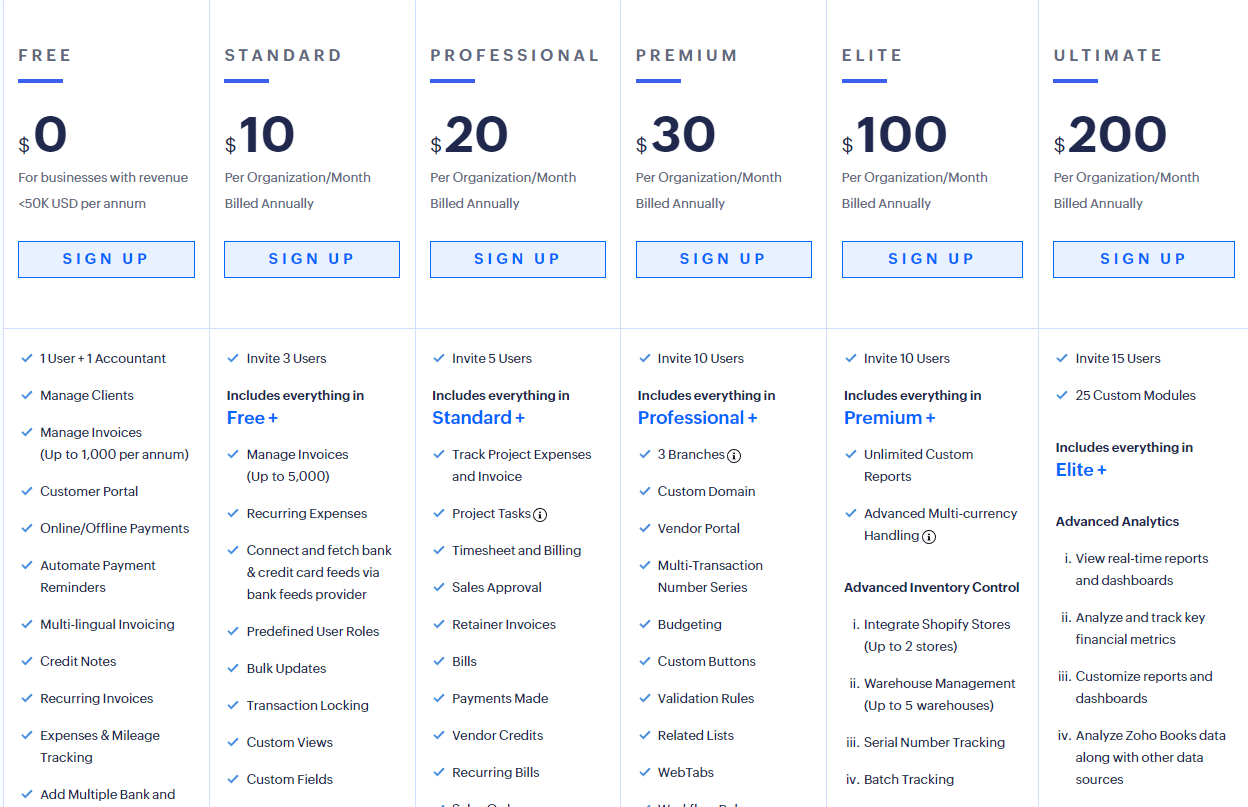Sign up for the Standard plan
This screenshot has width=1248, height=807.
point(312,259)
